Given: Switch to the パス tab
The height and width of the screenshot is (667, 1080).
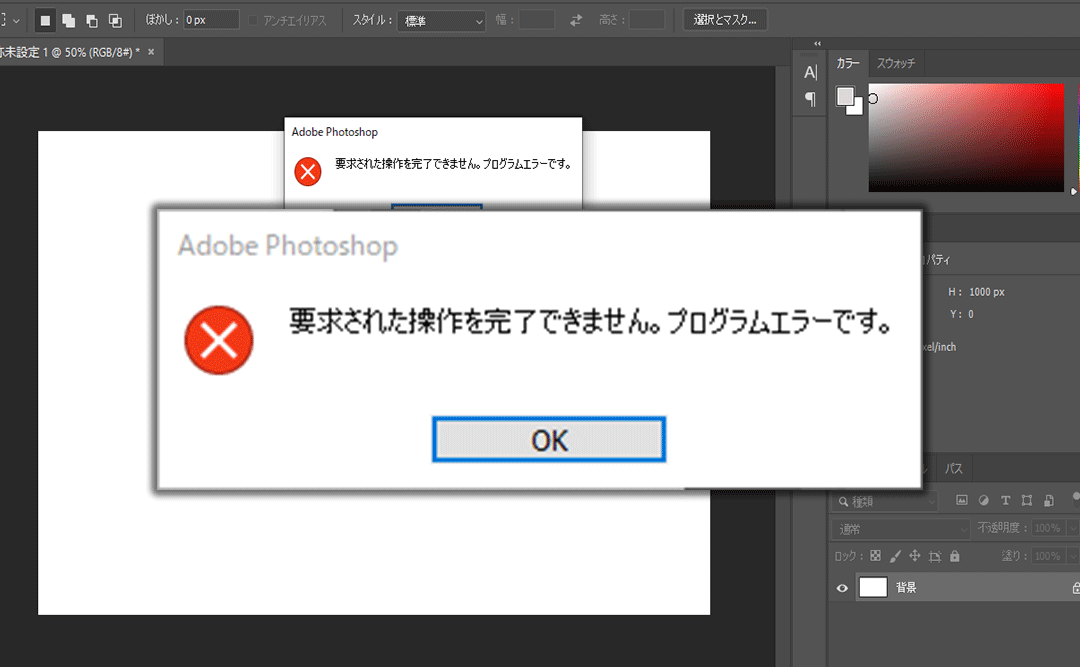Looking at the screenshot, I should 954,468.
